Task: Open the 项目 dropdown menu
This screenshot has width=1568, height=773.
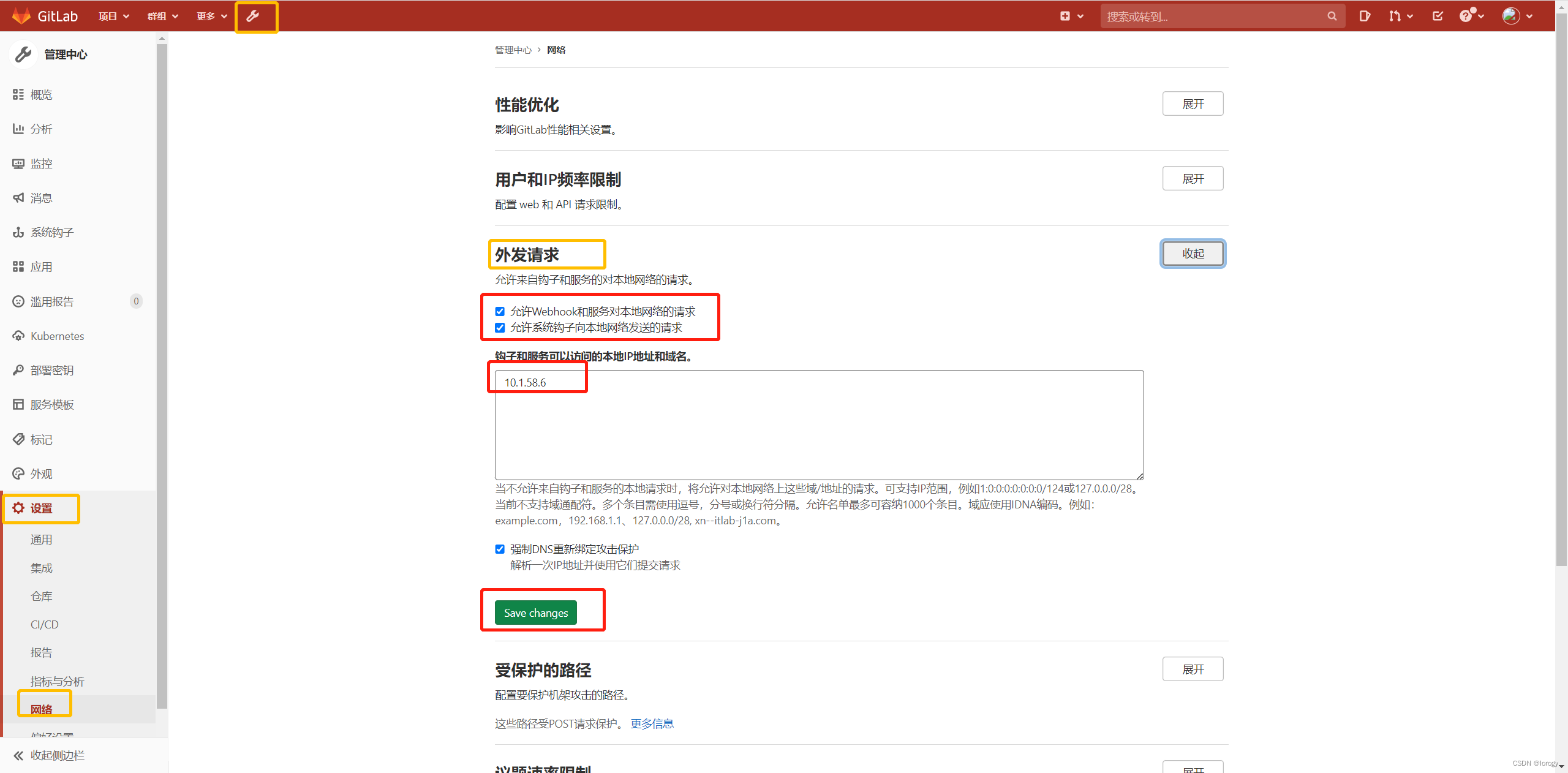Action: coord(114,17)
